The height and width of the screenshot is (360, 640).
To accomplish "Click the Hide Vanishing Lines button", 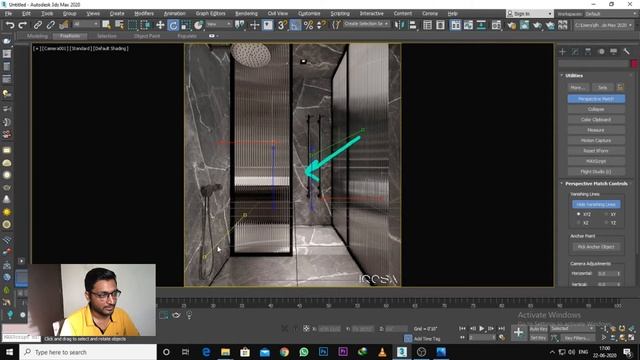I will [596, 204].
